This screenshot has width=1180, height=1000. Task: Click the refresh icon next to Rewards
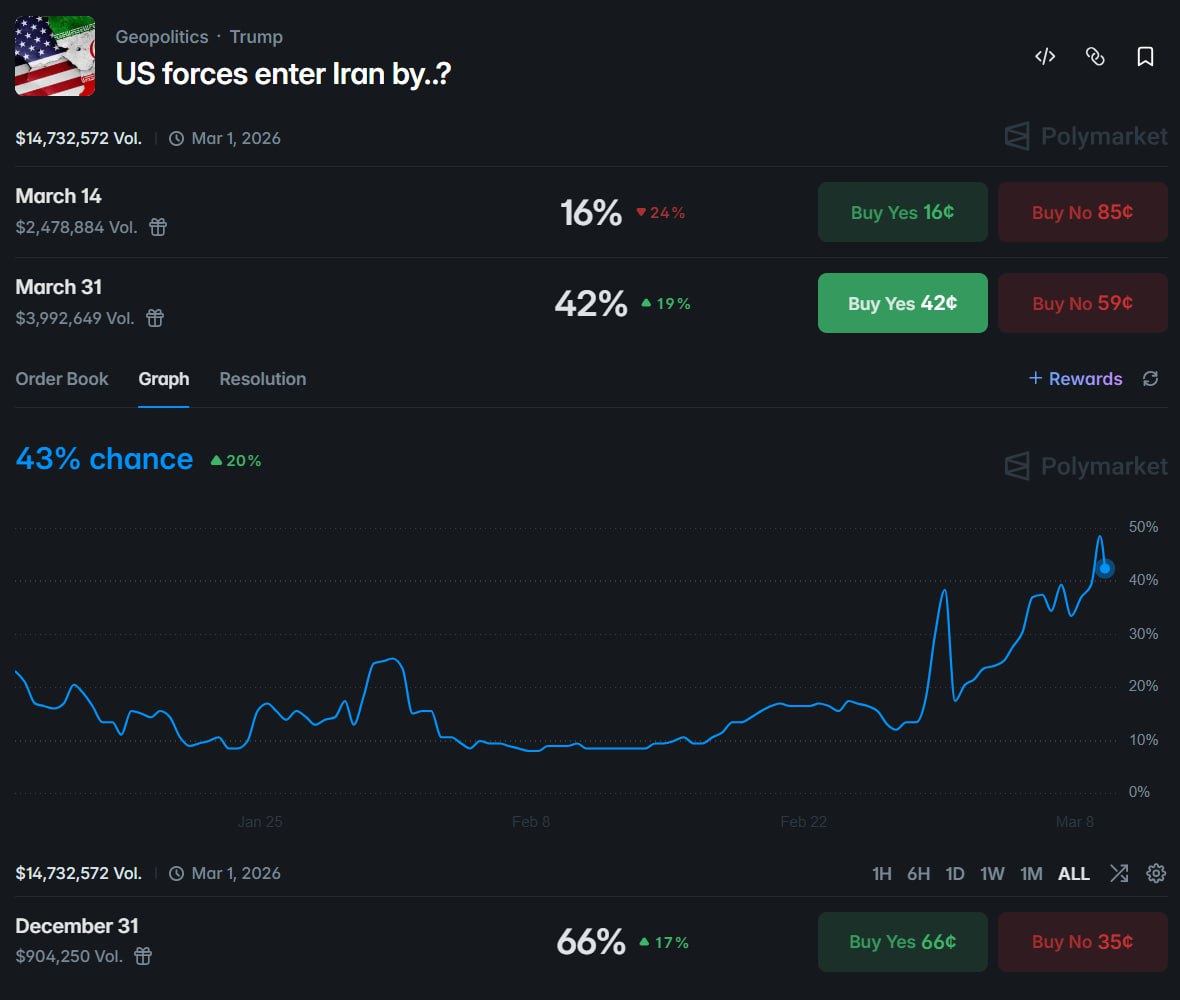coord(1151,379)
